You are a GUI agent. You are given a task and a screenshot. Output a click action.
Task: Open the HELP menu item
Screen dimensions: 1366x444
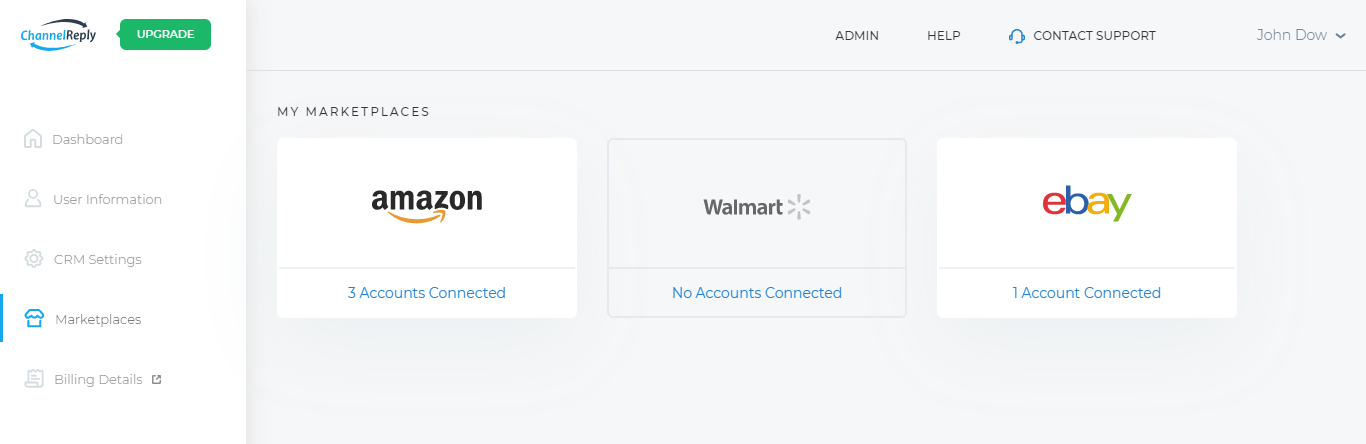944,36
